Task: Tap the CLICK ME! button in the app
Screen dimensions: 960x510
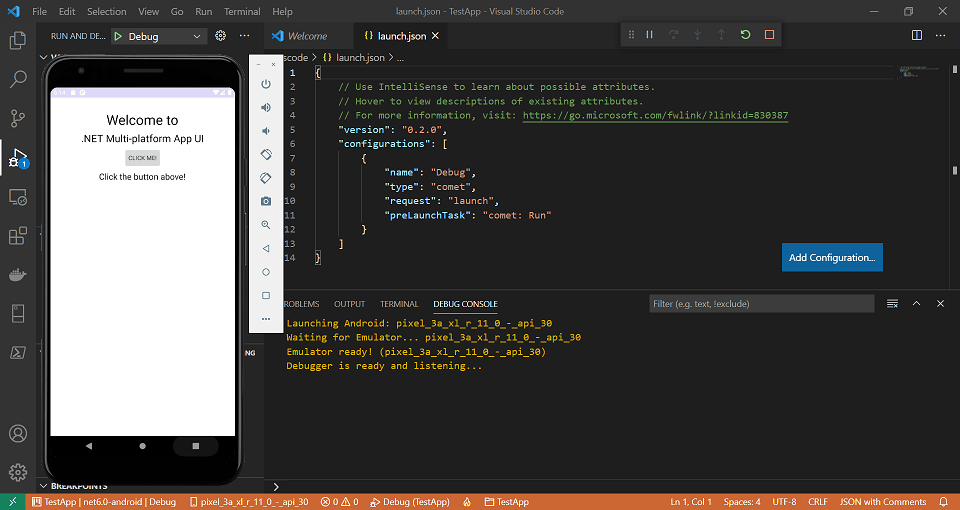Action: pos(143,158)
